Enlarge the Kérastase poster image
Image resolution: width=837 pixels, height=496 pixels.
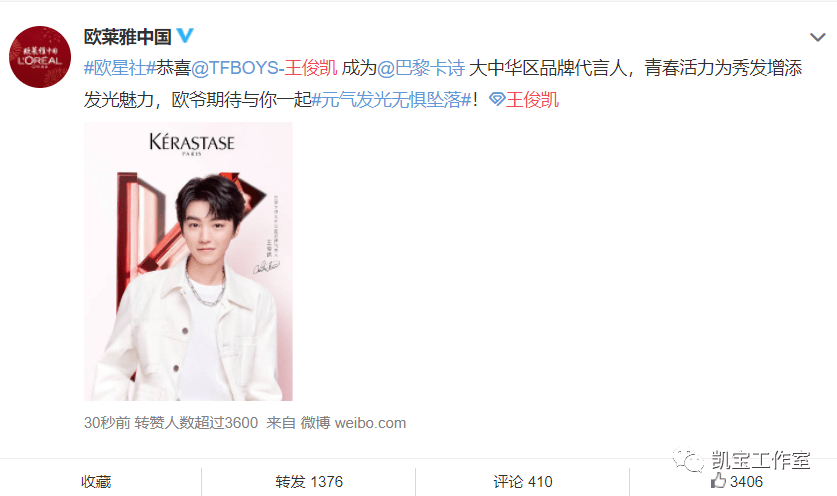188,262
